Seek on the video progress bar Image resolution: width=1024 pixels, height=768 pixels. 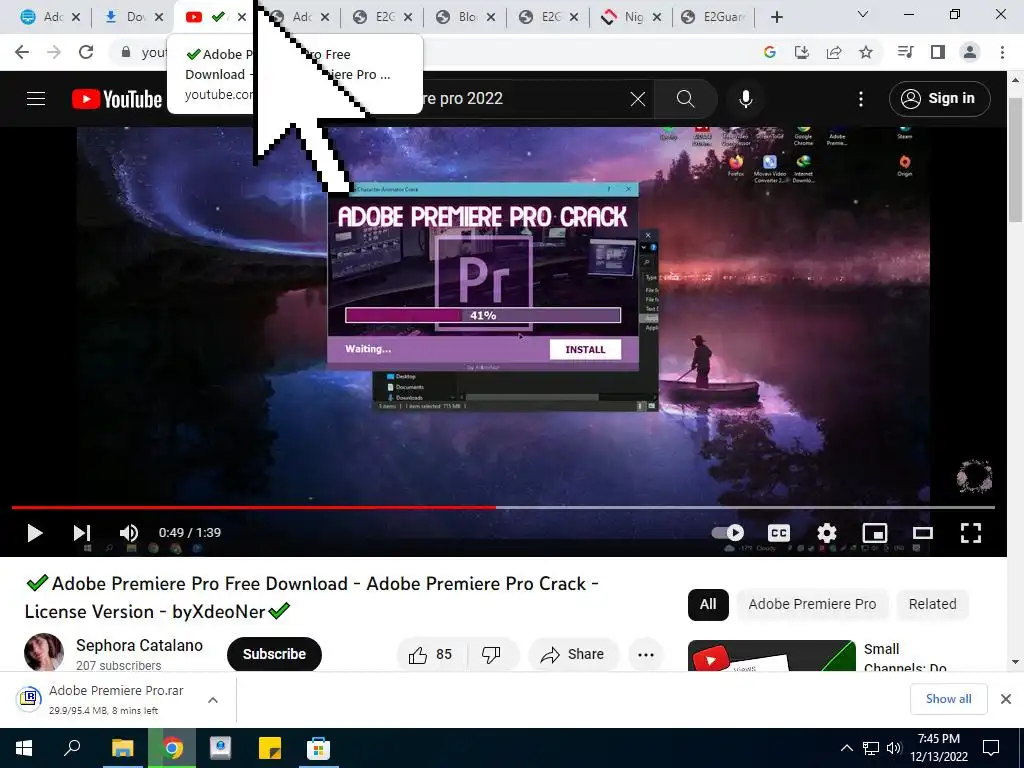point(503,507)
